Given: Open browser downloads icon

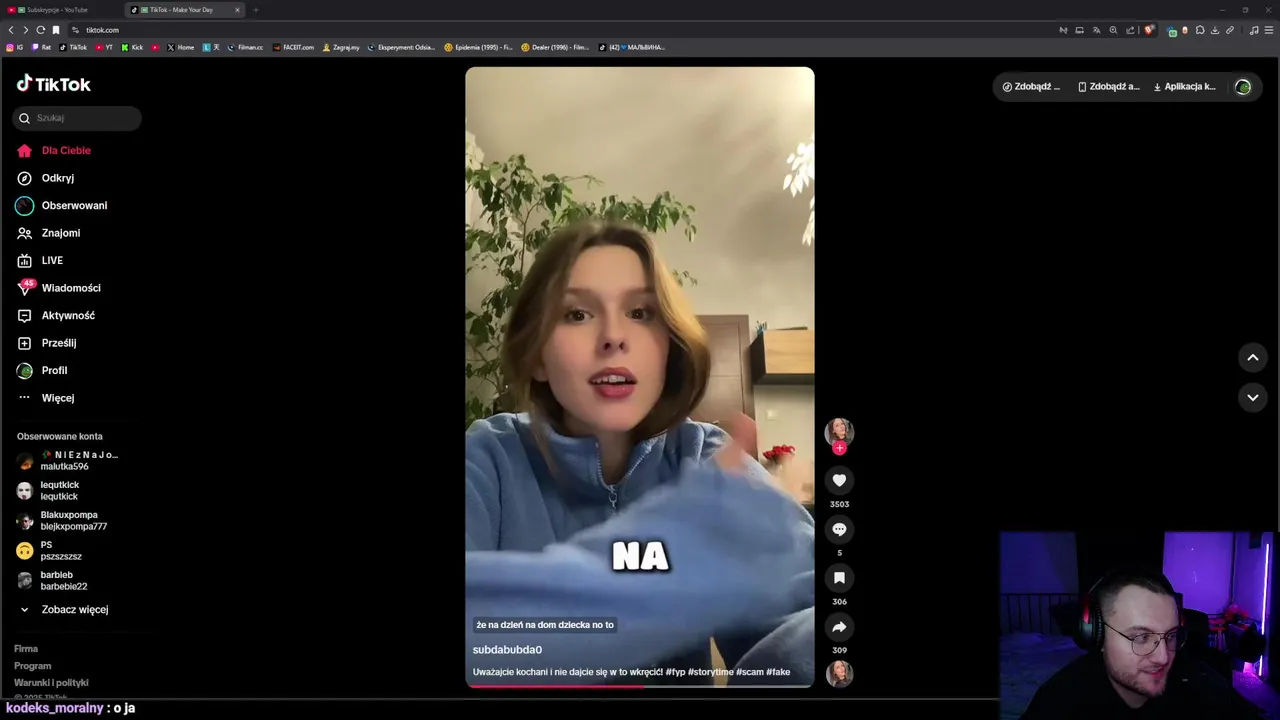Looking at the screenshot, I should [x=1215, y=30].
